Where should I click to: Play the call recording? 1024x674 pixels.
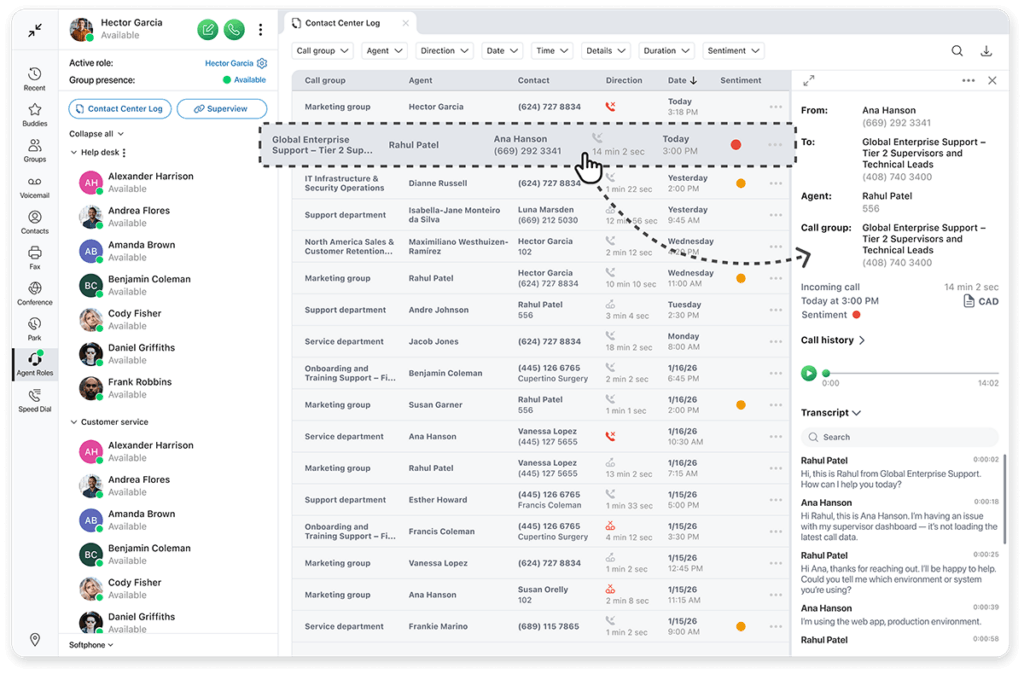809,373
